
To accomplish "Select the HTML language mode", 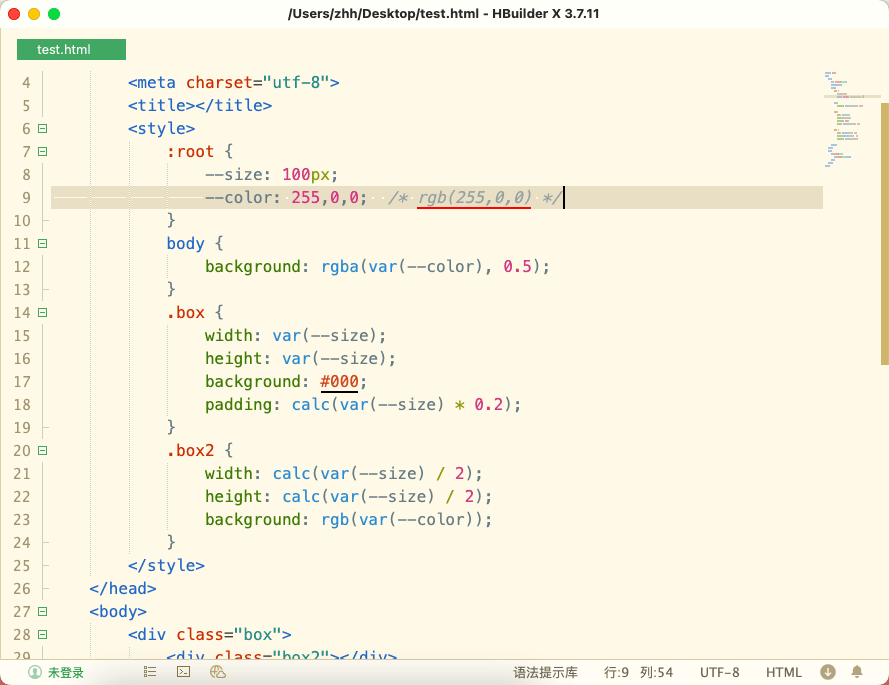I will 784,673.
